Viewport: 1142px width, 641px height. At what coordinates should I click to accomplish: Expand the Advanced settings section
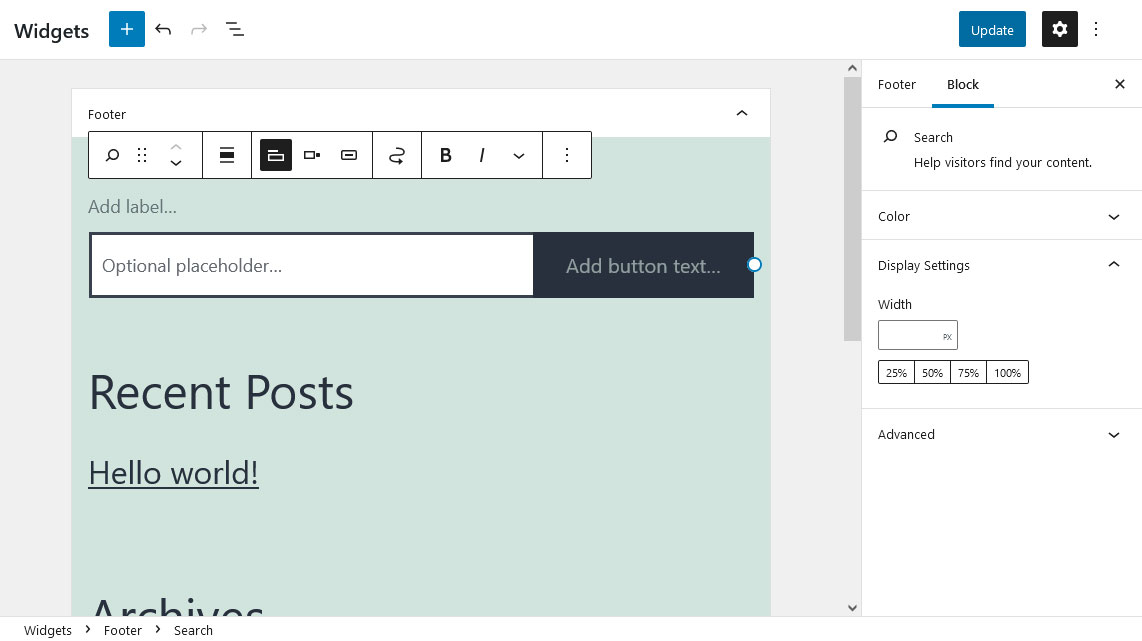pos(1000,434)
